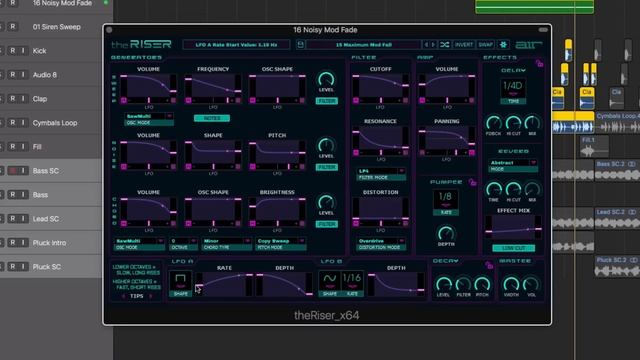Screen dimensions: 640x360
Task: Toggle record enable on Kick track
Action: coord(13,51)
